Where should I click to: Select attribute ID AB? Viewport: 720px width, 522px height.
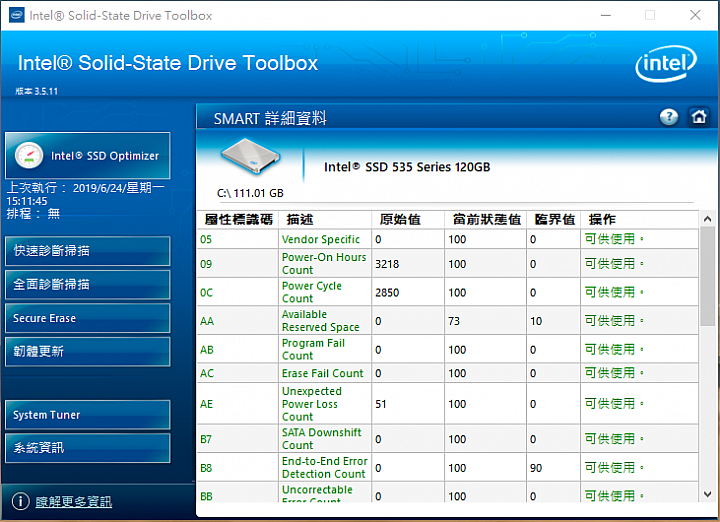[x=207, y=350]
